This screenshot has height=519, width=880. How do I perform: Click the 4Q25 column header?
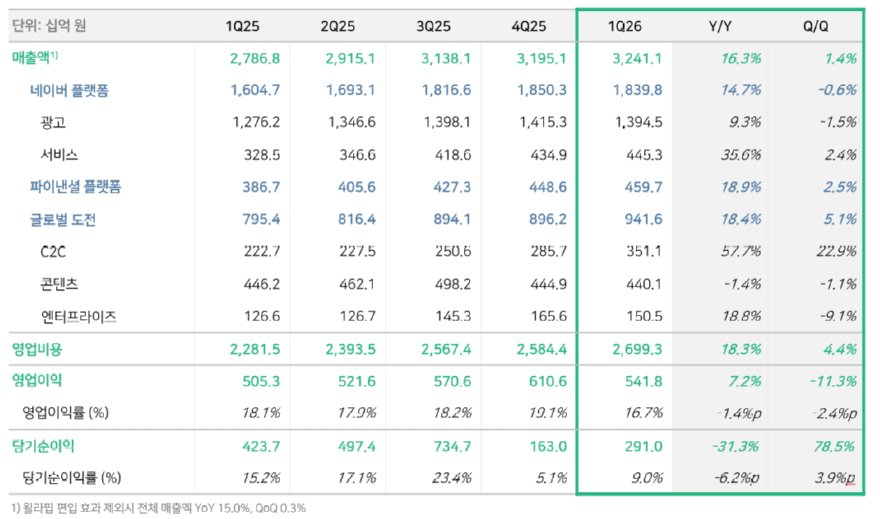[x=529, y=26]
